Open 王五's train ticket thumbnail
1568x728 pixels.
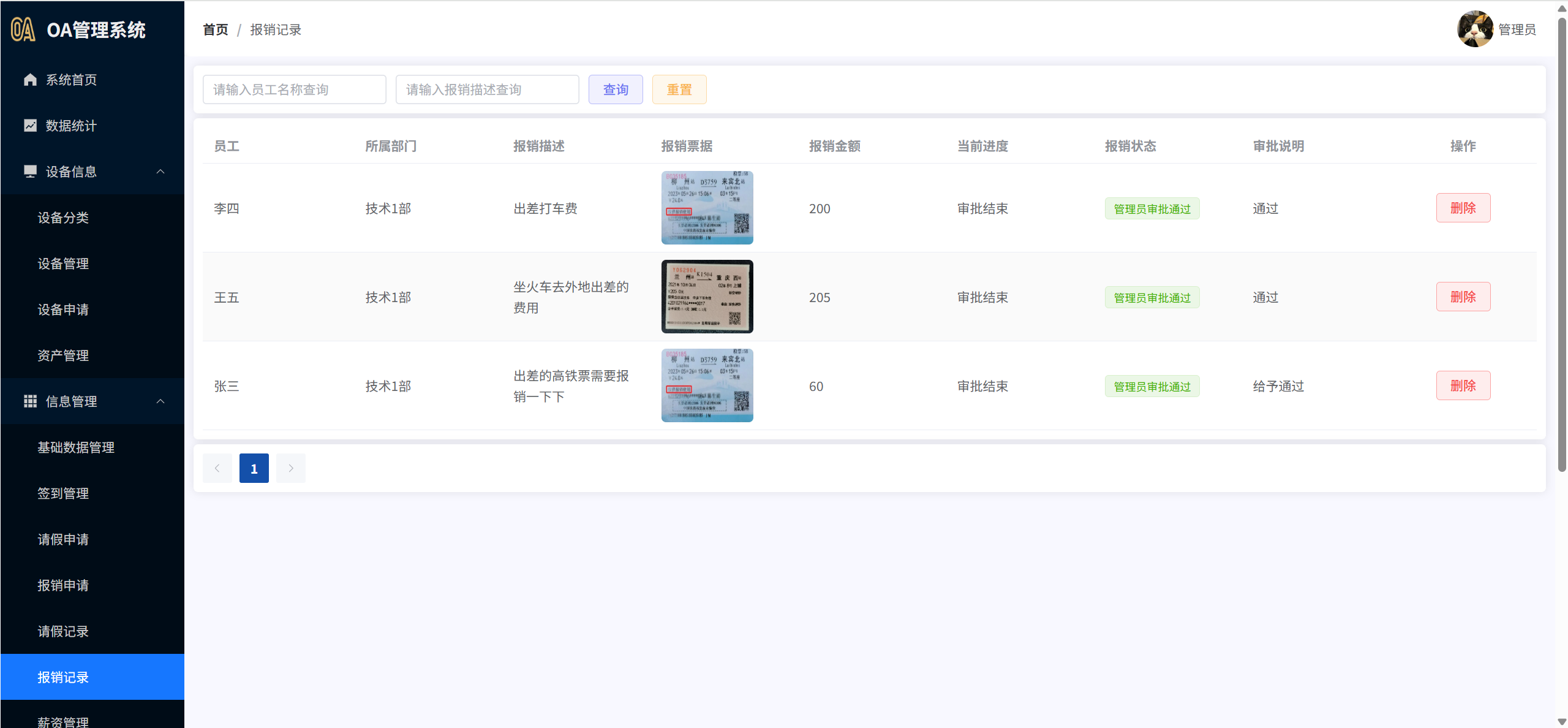[x=707, y=297]
